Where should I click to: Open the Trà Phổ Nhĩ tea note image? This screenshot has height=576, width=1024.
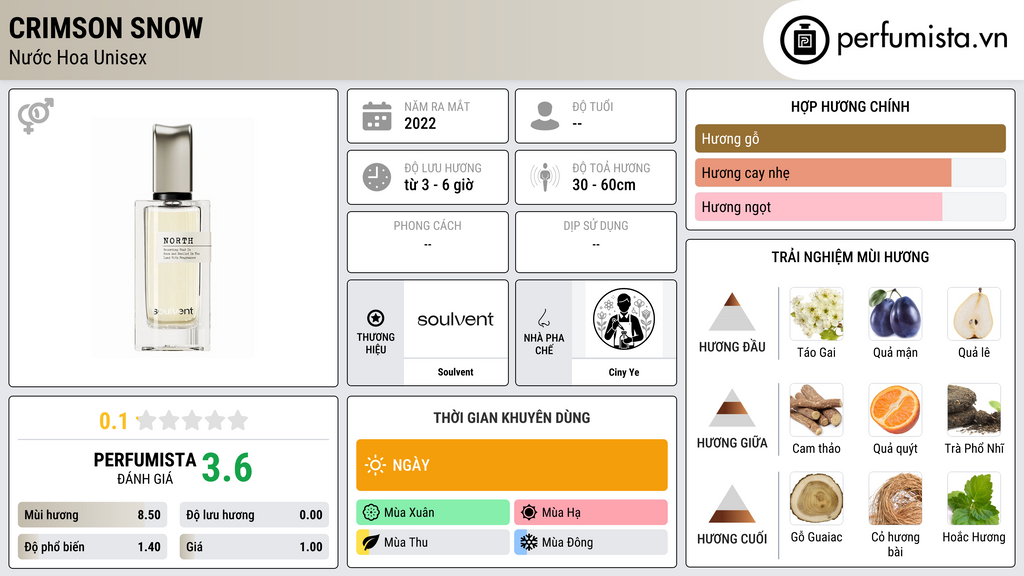click(x=974, y=410)
